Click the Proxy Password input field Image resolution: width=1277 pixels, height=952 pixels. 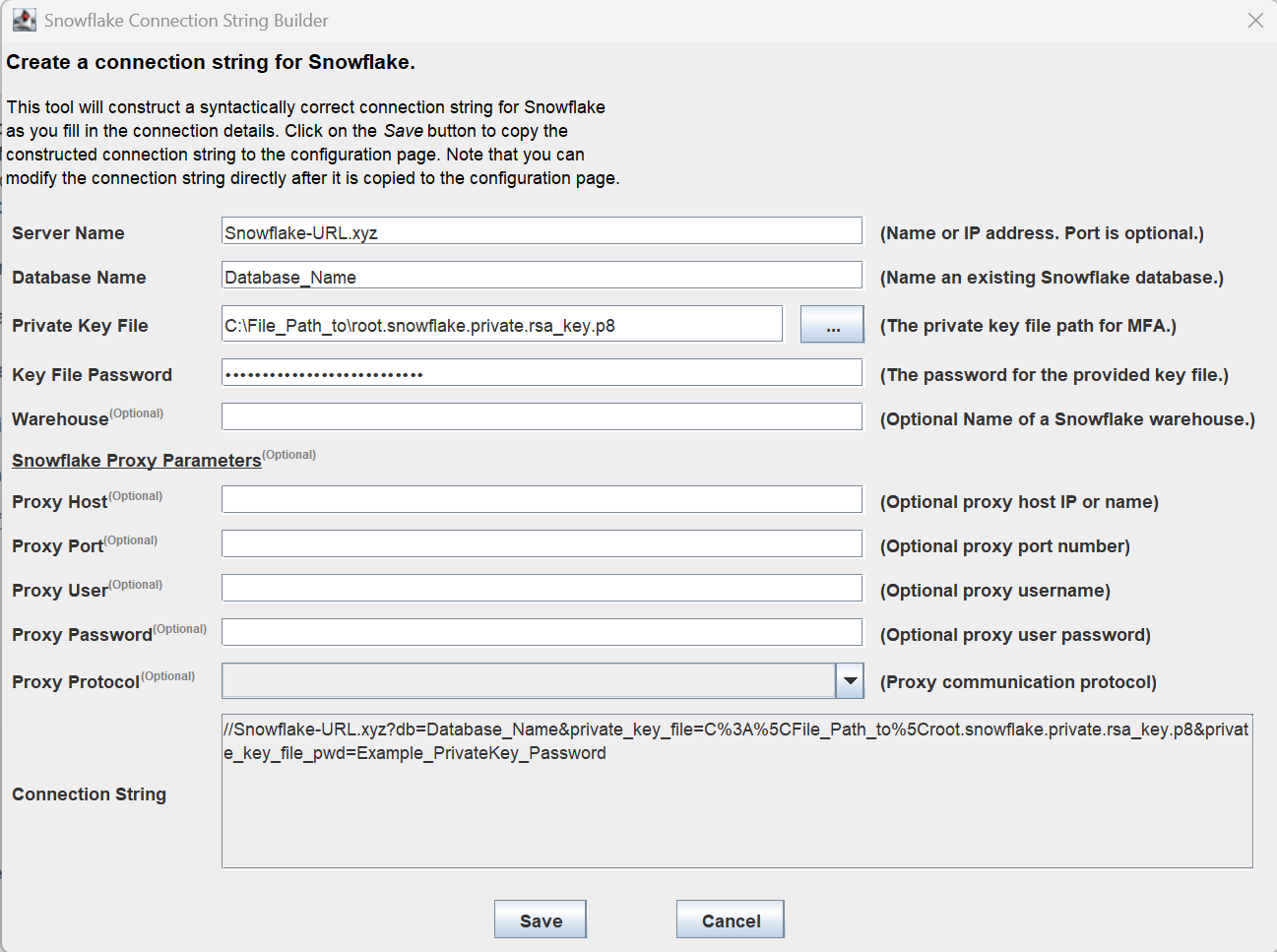[x=542, y=633]
